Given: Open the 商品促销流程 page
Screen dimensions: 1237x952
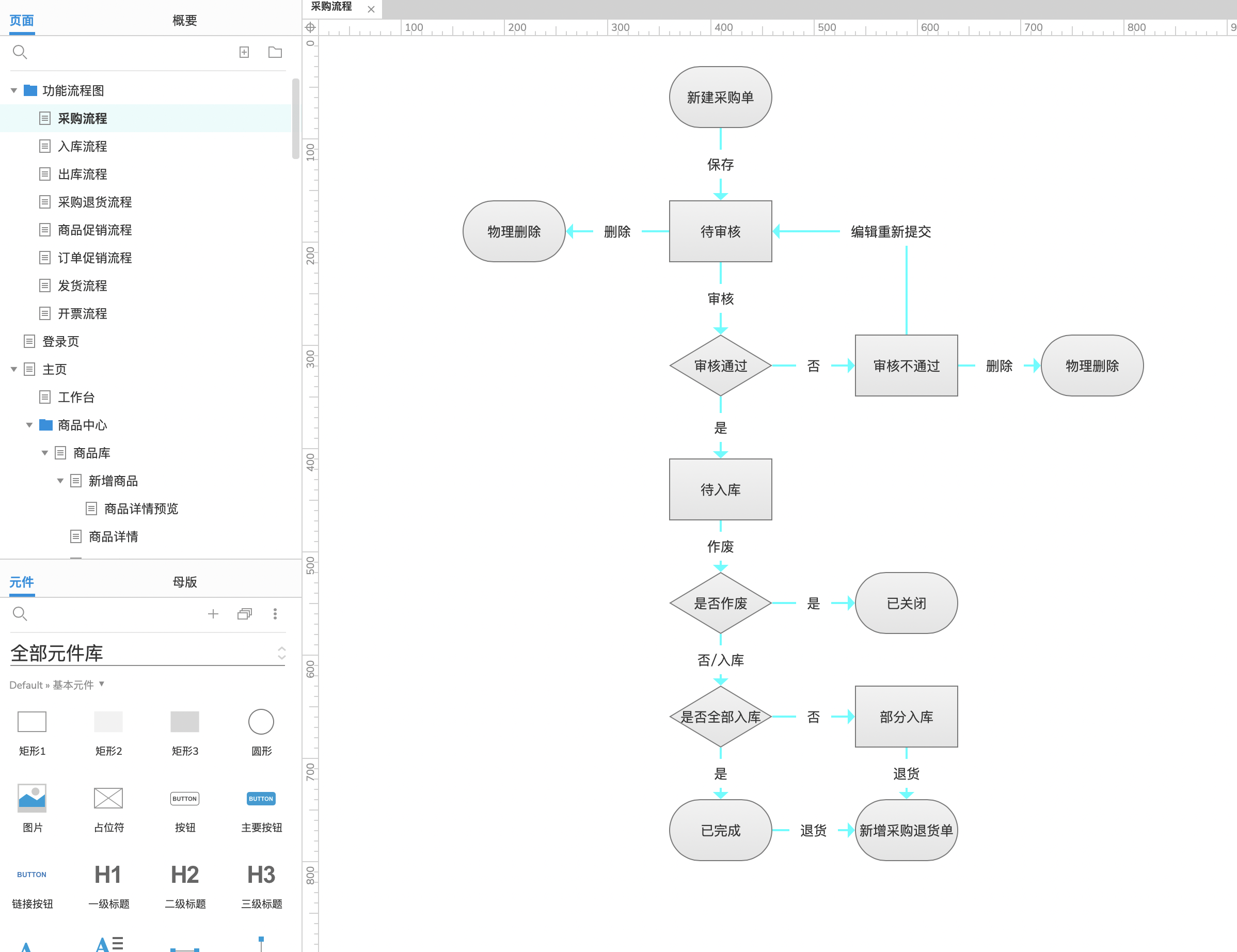Looking at the screenshot, I should tap(94, 230).
